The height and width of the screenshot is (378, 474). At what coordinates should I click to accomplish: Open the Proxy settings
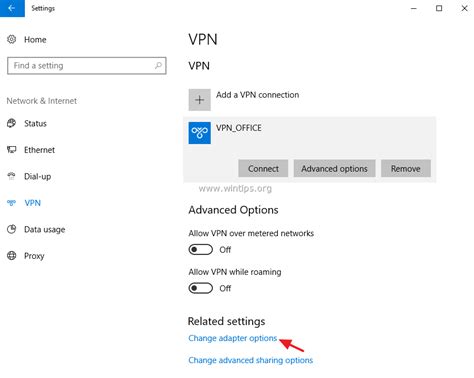[x=34, y=256]
